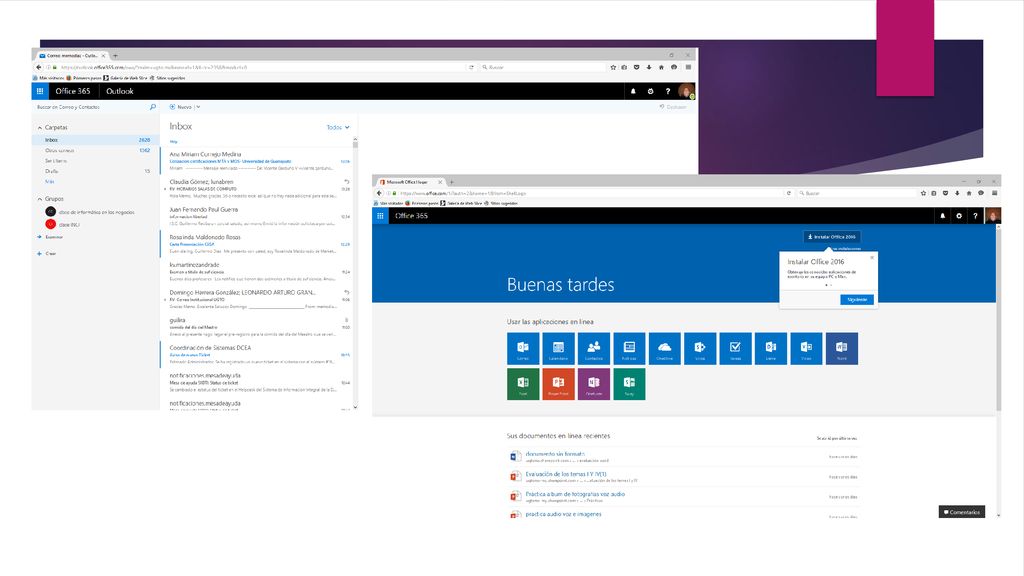Open recent document 'documento sin formato'
This screenshot has height=576, width=1024.
pos(555,453)
